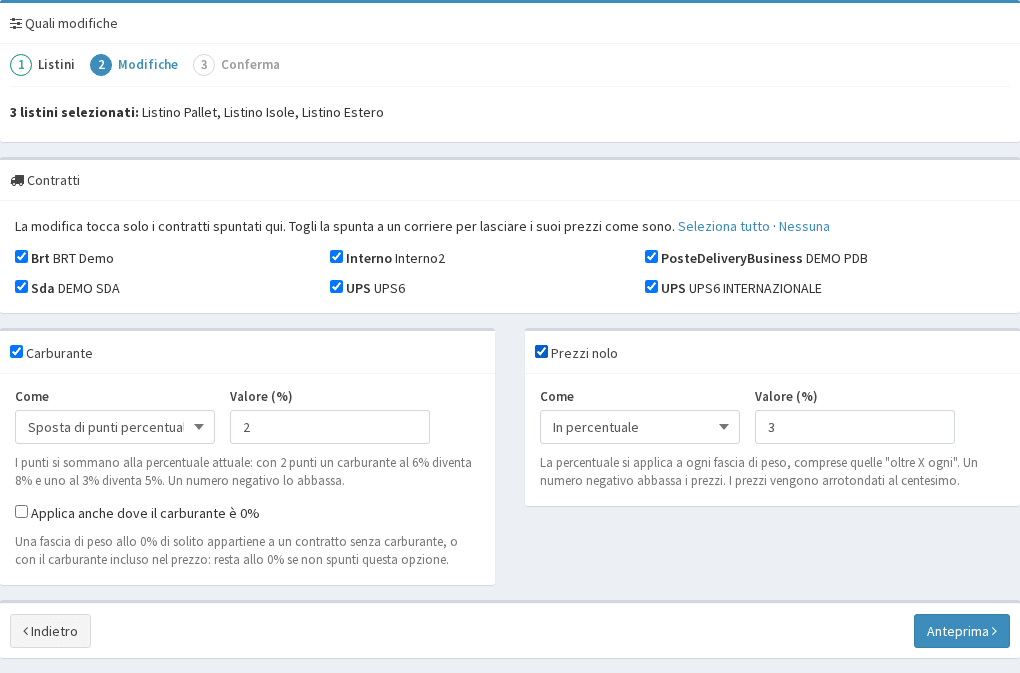Focus the Prezzi nolo Valore (%) field
Screen dimensions: 1020x673
pos(854,427)
